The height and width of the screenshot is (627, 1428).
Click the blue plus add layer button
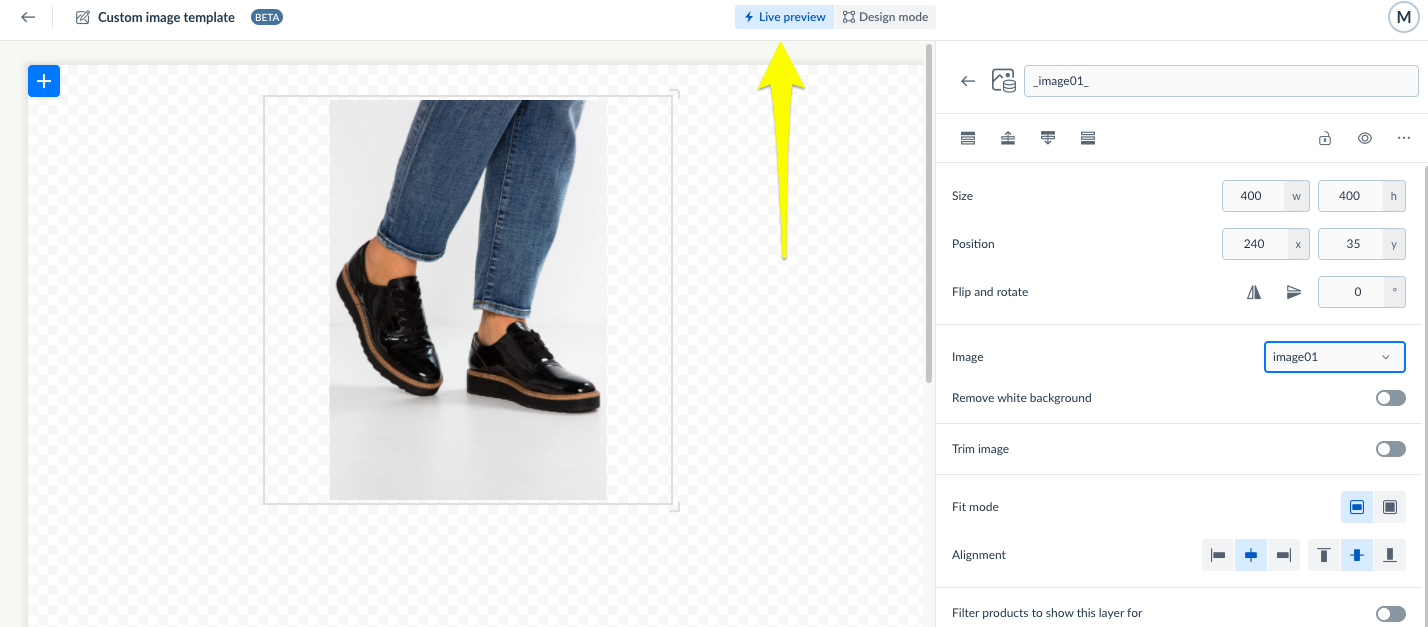tap(44, 81)
